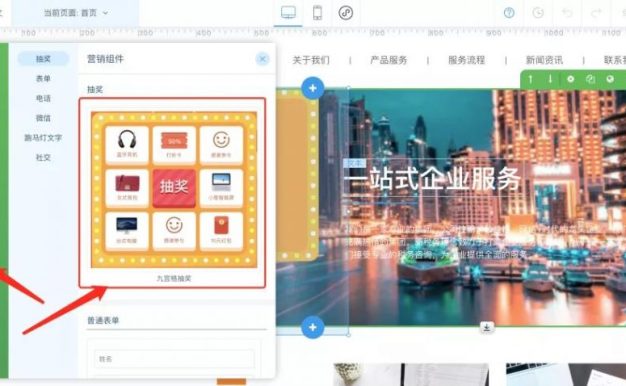Open the banner module settings gear

pos(571,79)
